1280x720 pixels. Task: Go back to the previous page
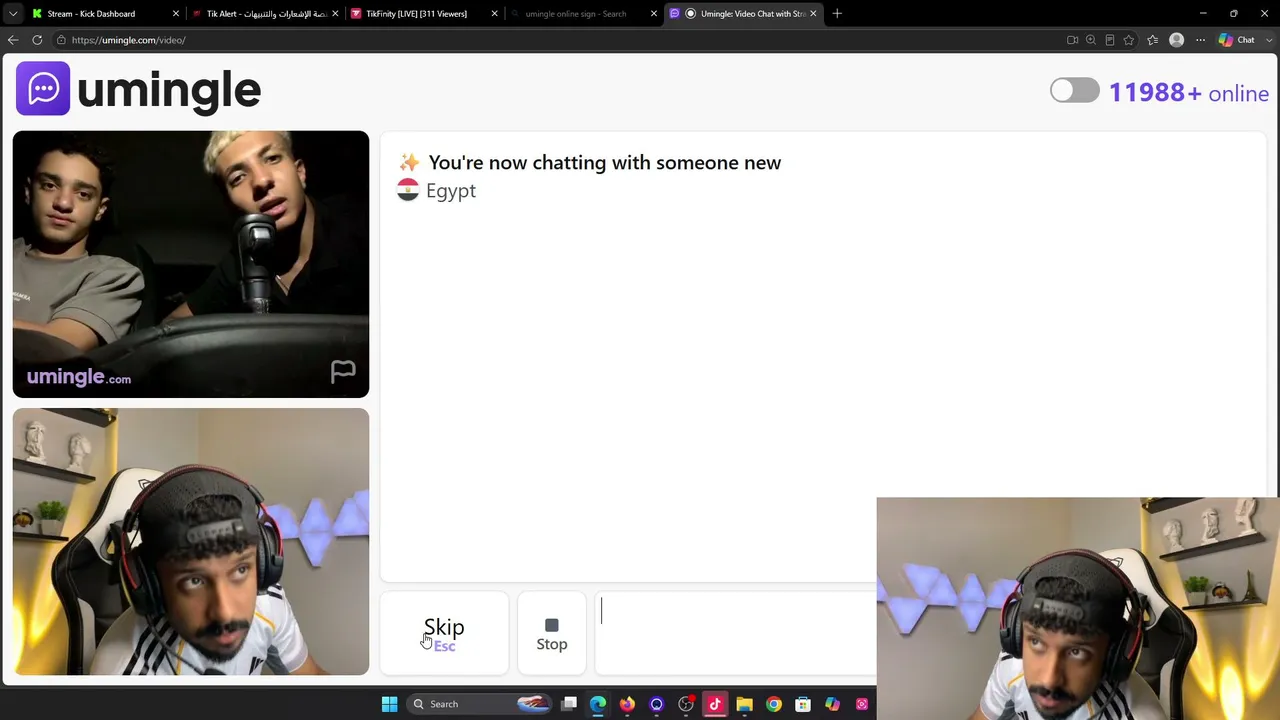pyautogui.click(x=13, y=40)
